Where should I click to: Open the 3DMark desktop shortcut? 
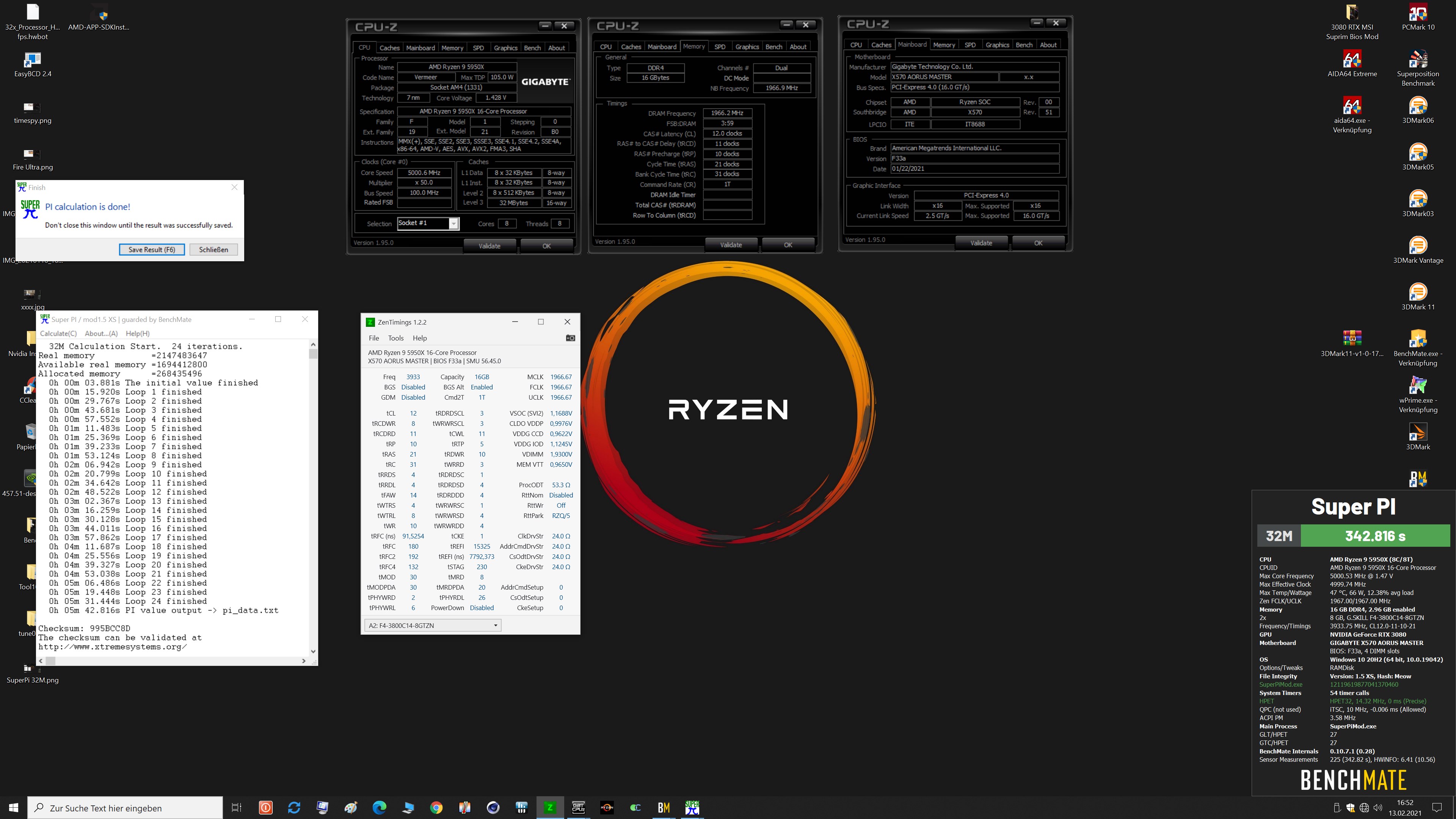(x=1418, y=436)
